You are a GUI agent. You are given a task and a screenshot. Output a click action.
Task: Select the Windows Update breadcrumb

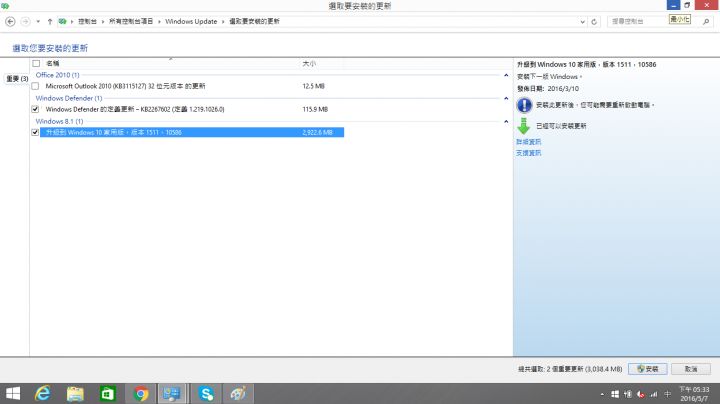(x=191, y=22)
